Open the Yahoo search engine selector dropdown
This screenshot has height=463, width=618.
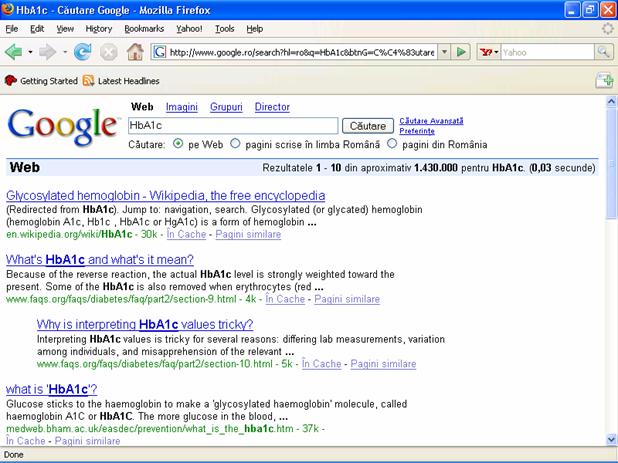(489, 51)
